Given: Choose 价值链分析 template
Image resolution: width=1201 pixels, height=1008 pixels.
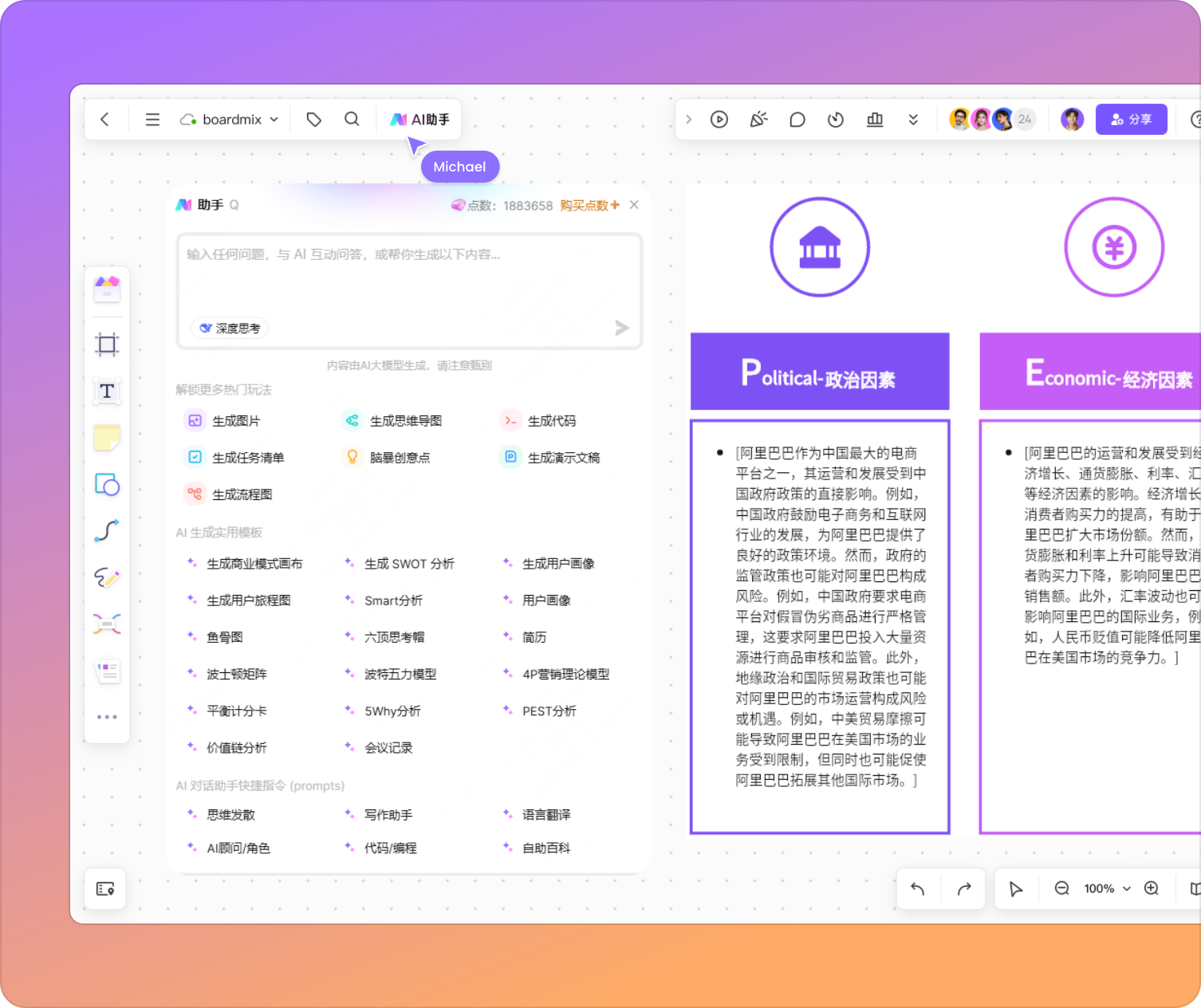Looking at the screenshot, I should tap(226, 747).
